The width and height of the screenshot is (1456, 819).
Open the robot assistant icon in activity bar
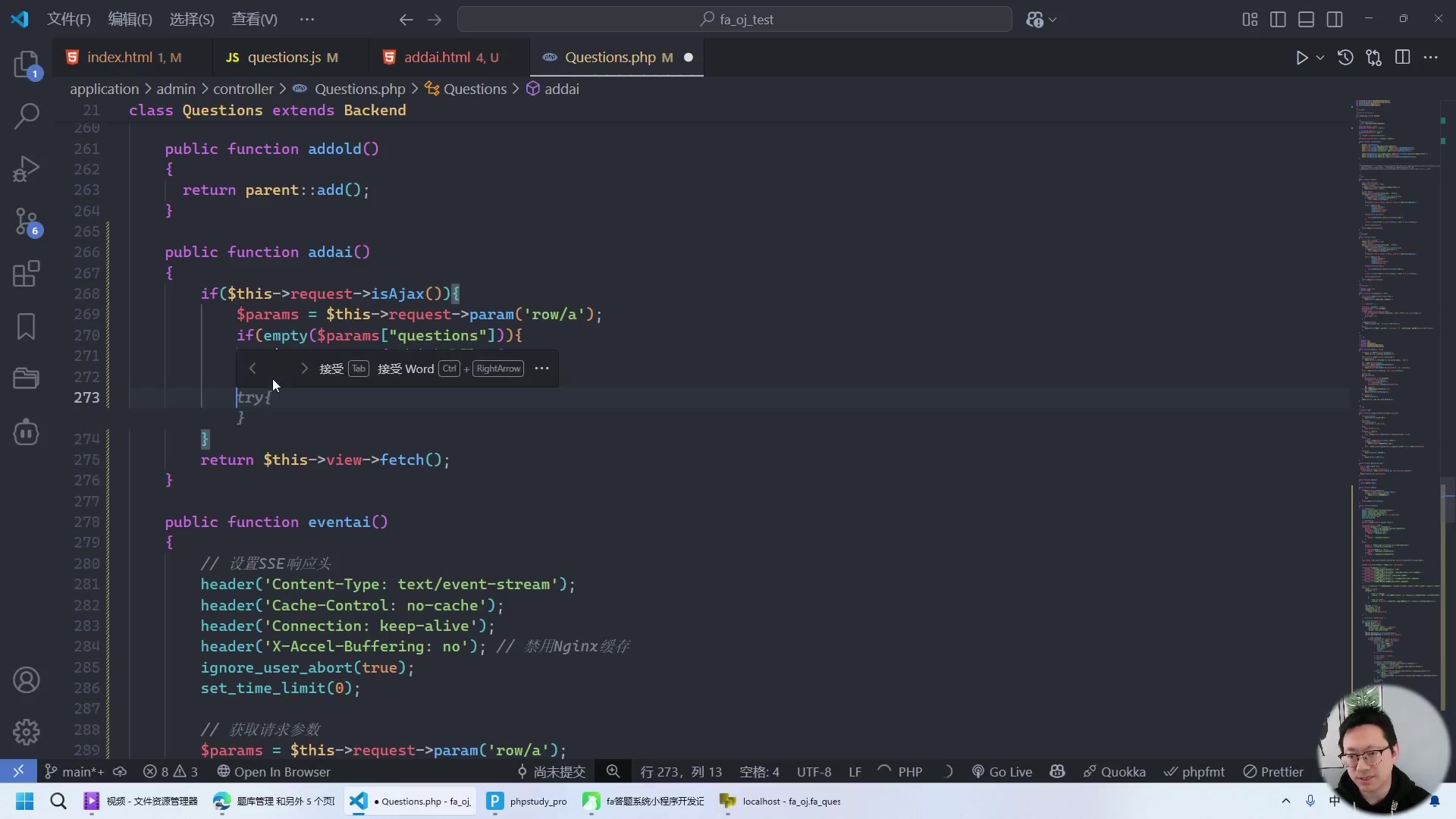pyautogui.click(x=27, y=432)
